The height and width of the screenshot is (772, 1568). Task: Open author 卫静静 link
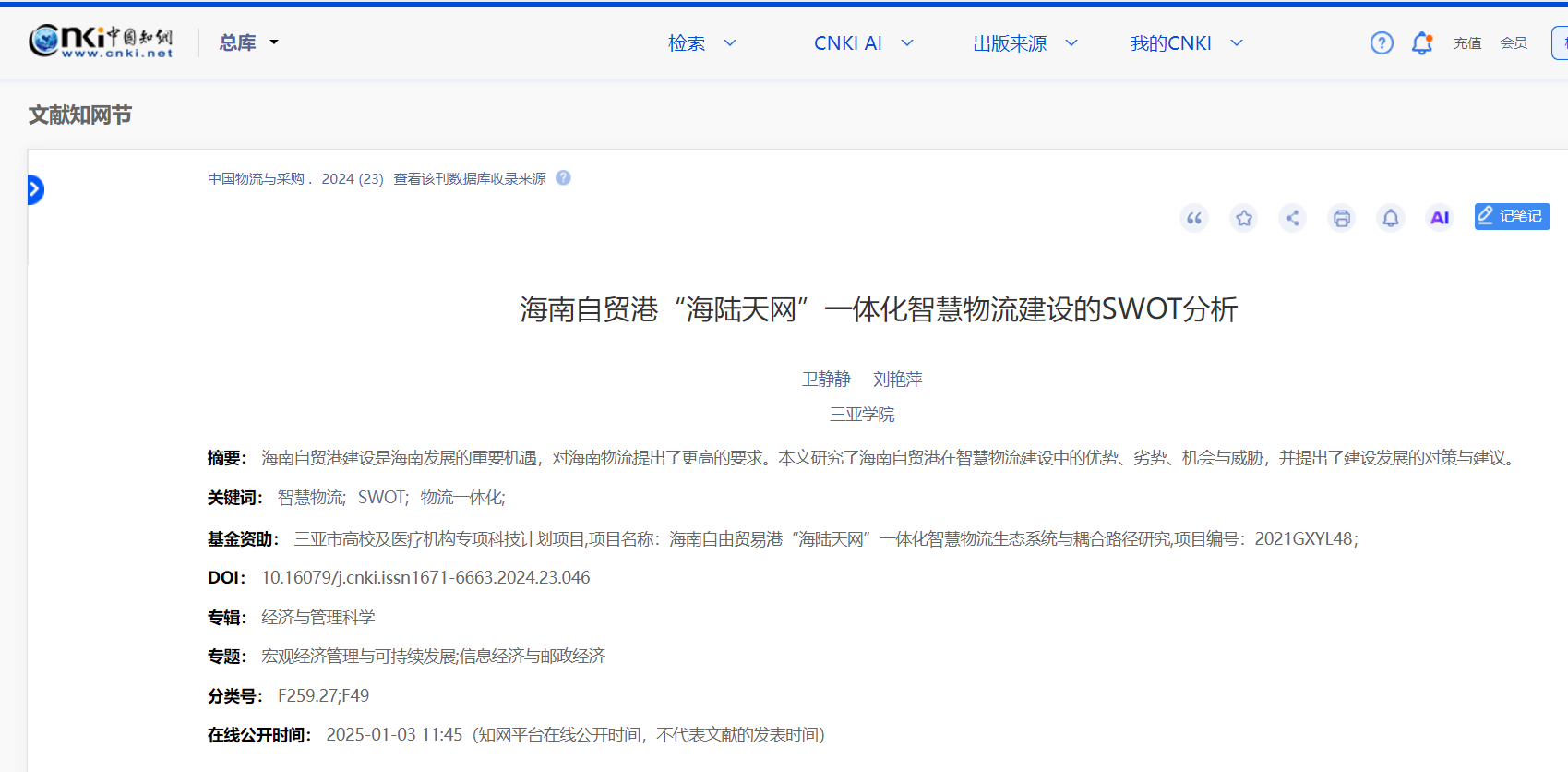tap(826, 380)
